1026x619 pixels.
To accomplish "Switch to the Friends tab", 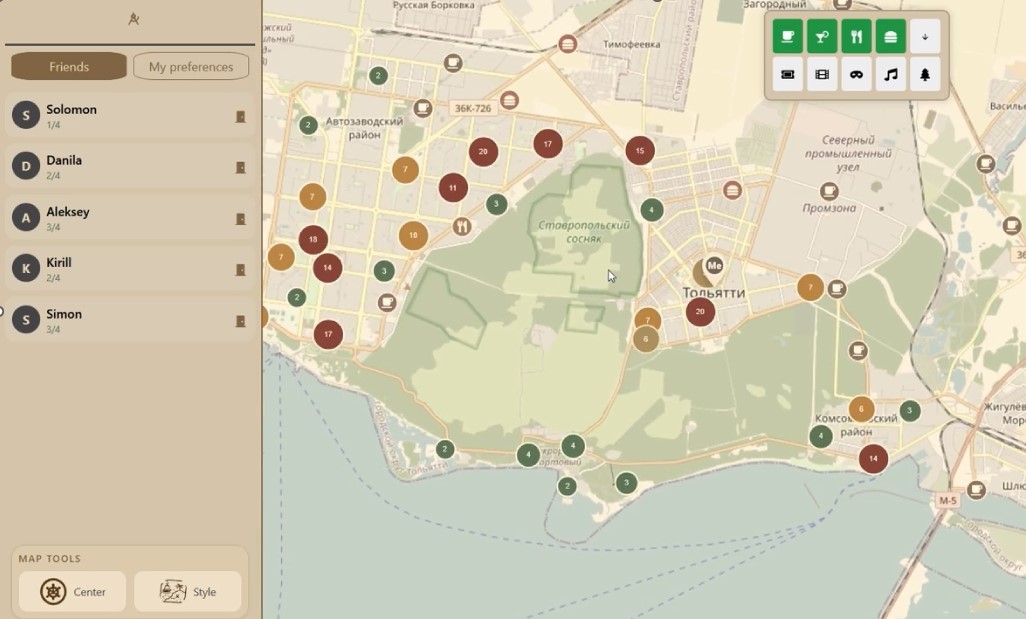I will click(x=69, y=66).
